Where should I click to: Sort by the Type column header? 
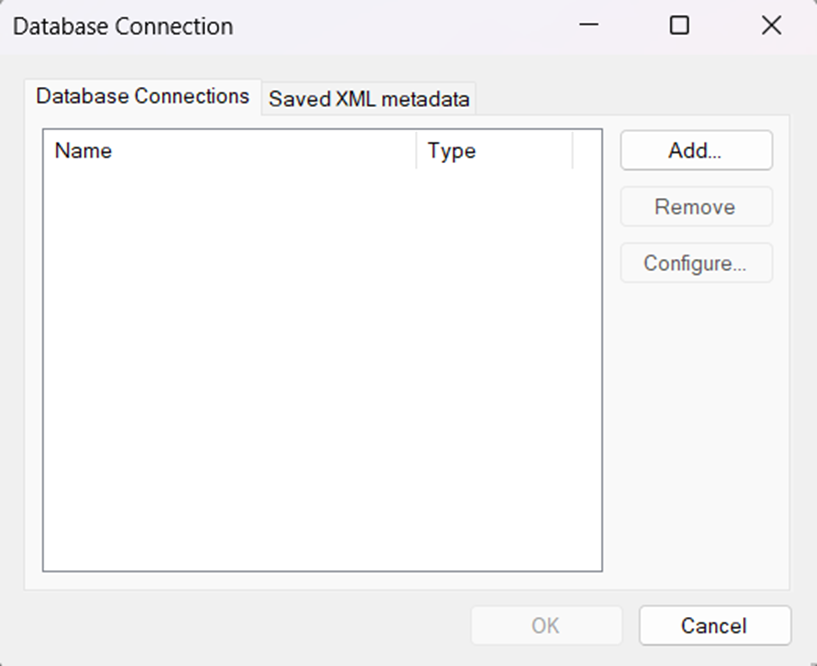coord(493,151)
